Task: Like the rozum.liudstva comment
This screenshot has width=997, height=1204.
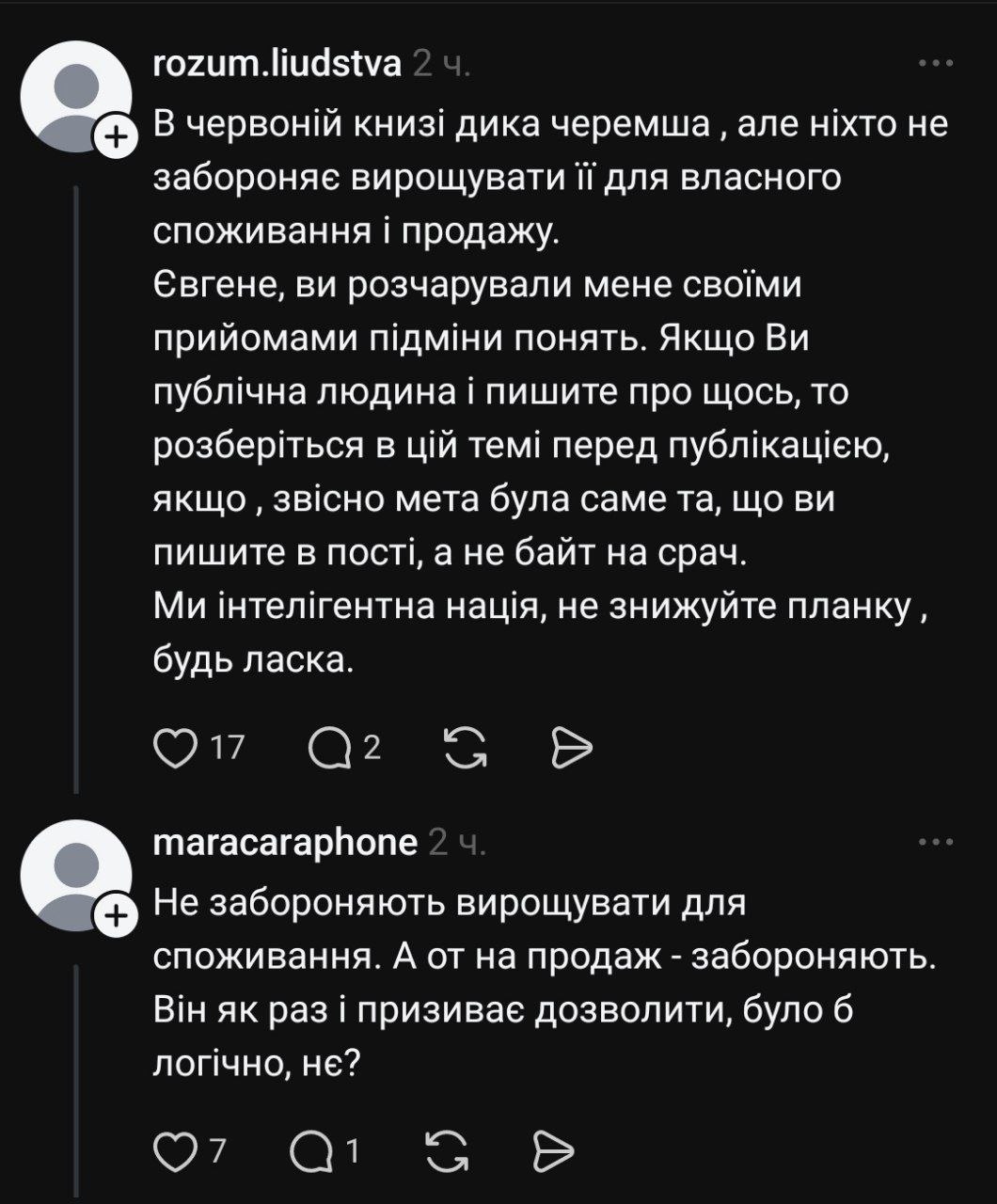Action: click(x=172, y=748)
